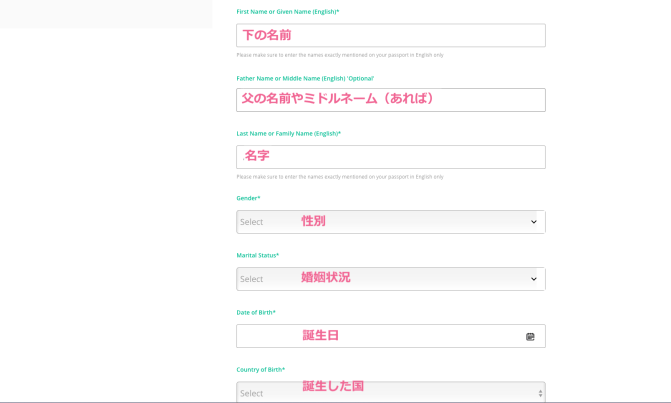
Task: Open the Country of Birth dropdown
Action: pos(390,392)
